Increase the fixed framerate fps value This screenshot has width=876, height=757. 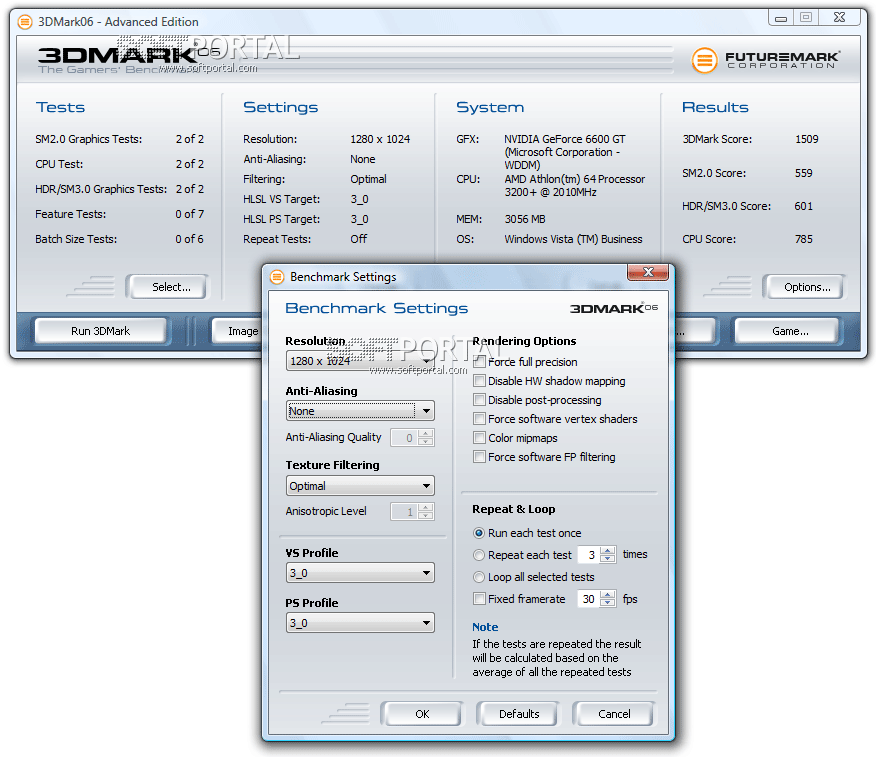click(x=608, y=595)
